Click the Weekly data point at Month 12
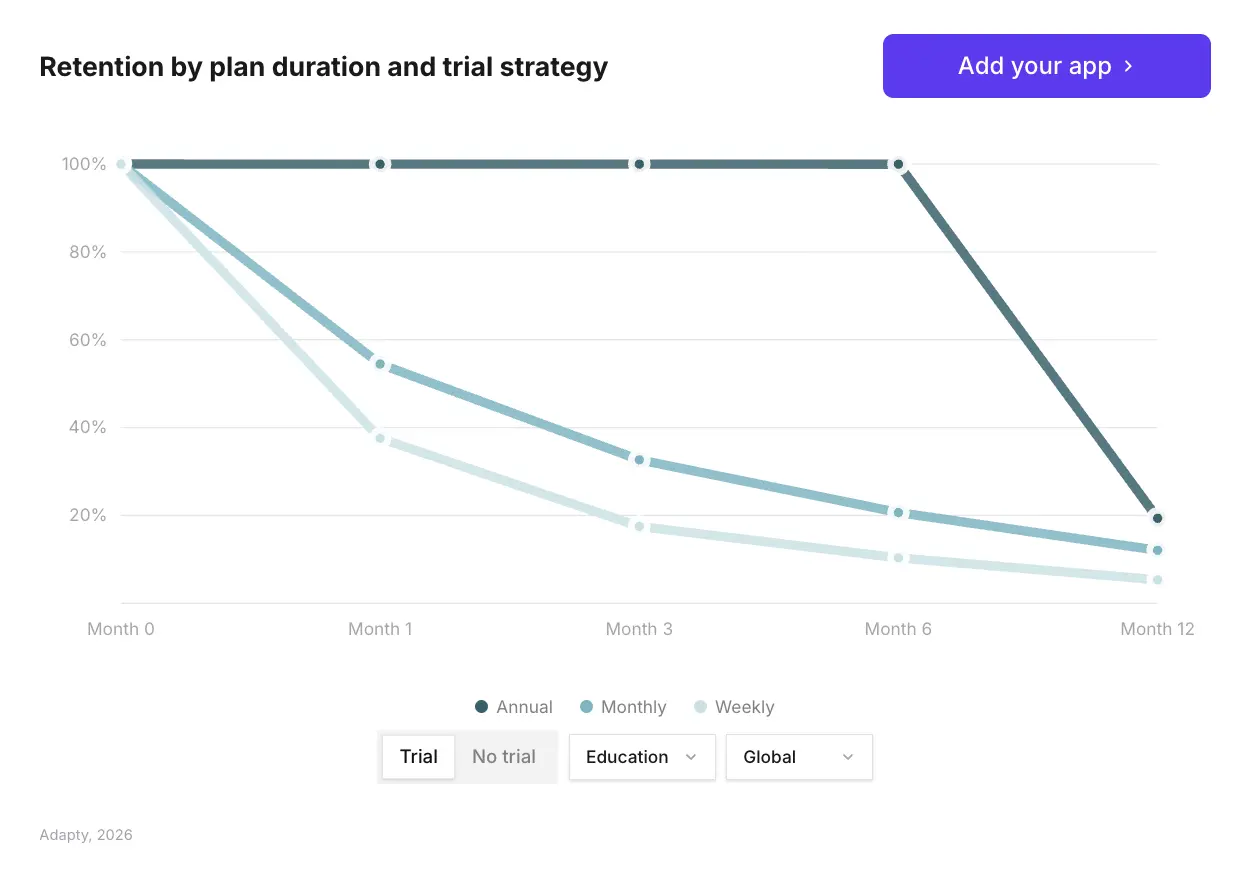This screenshot has width=1244, height=884. click(x=1157, y=580)
